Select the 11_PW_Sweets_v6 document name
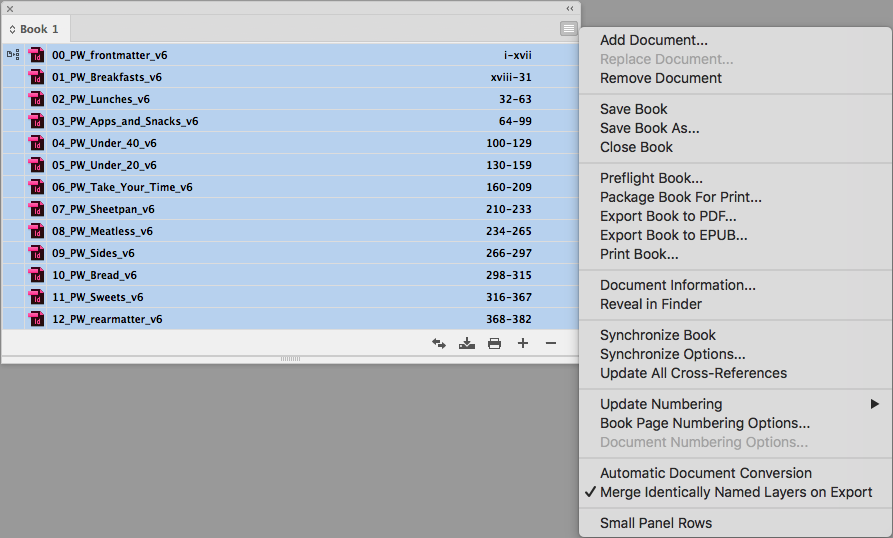This screenshot has height=538, width=893. pyautogui.click(x=98, y=297)
